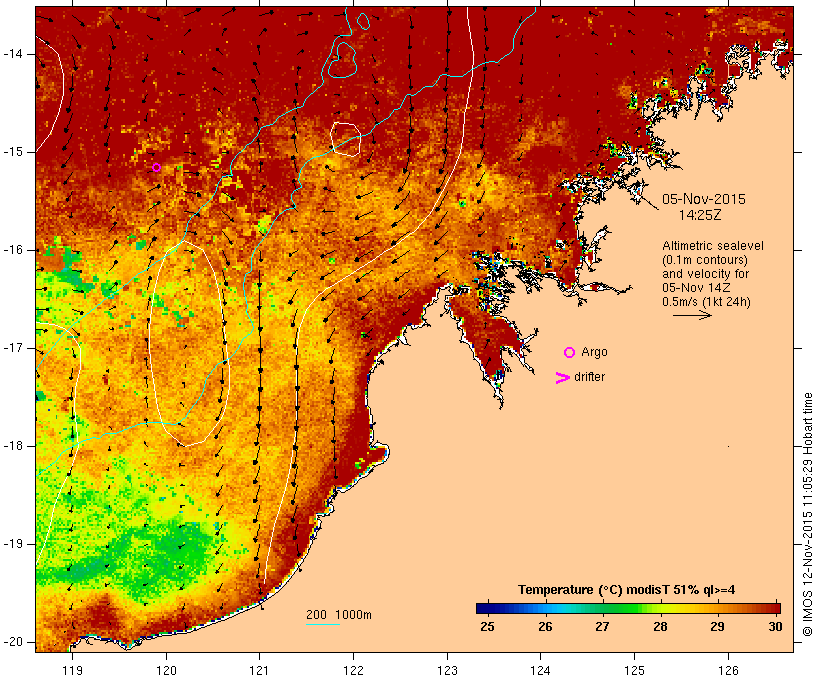Click the longitude axis label 126

pos(728,671)
